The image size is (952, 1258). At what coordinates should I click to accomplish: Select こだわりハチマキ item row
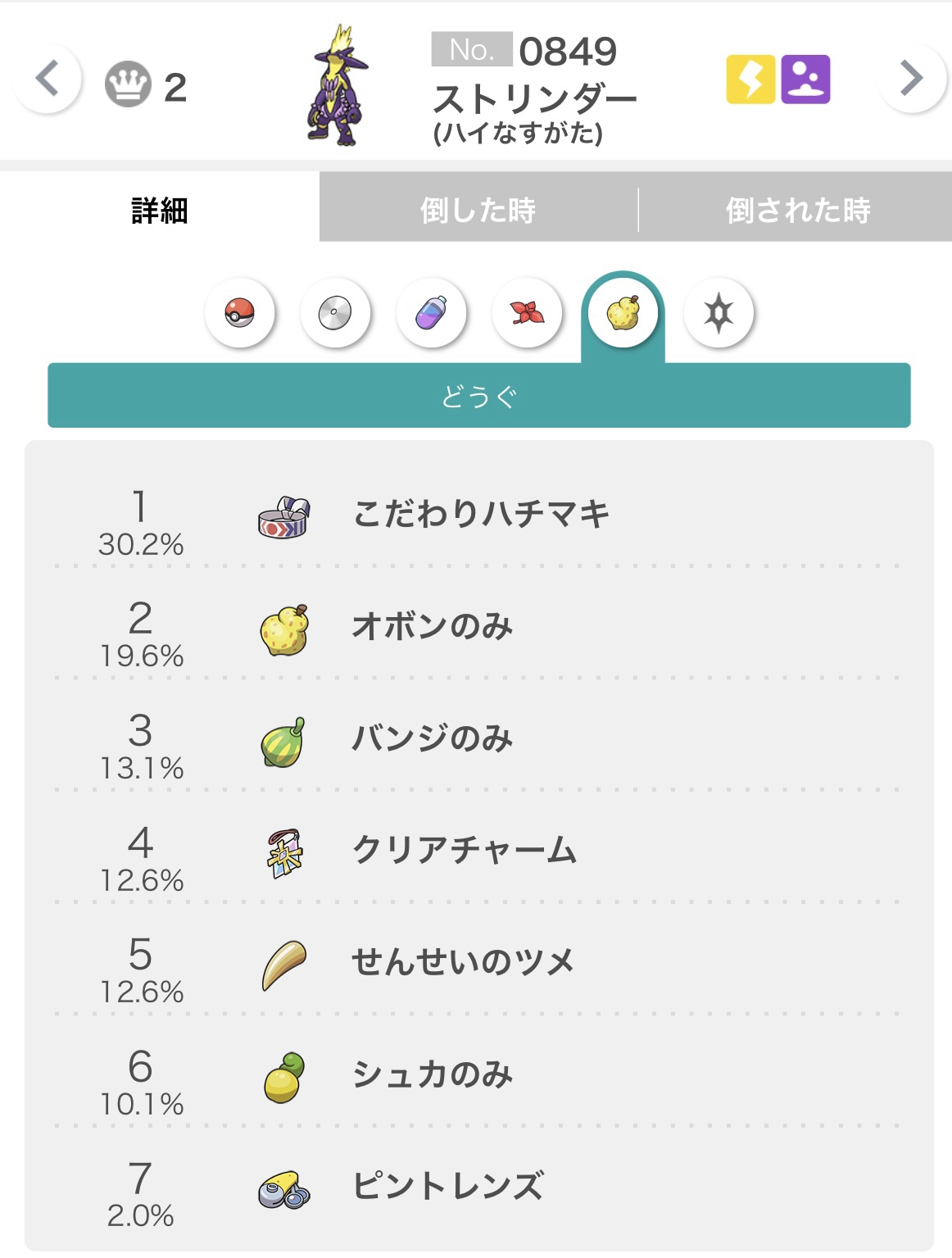[477, 515]
